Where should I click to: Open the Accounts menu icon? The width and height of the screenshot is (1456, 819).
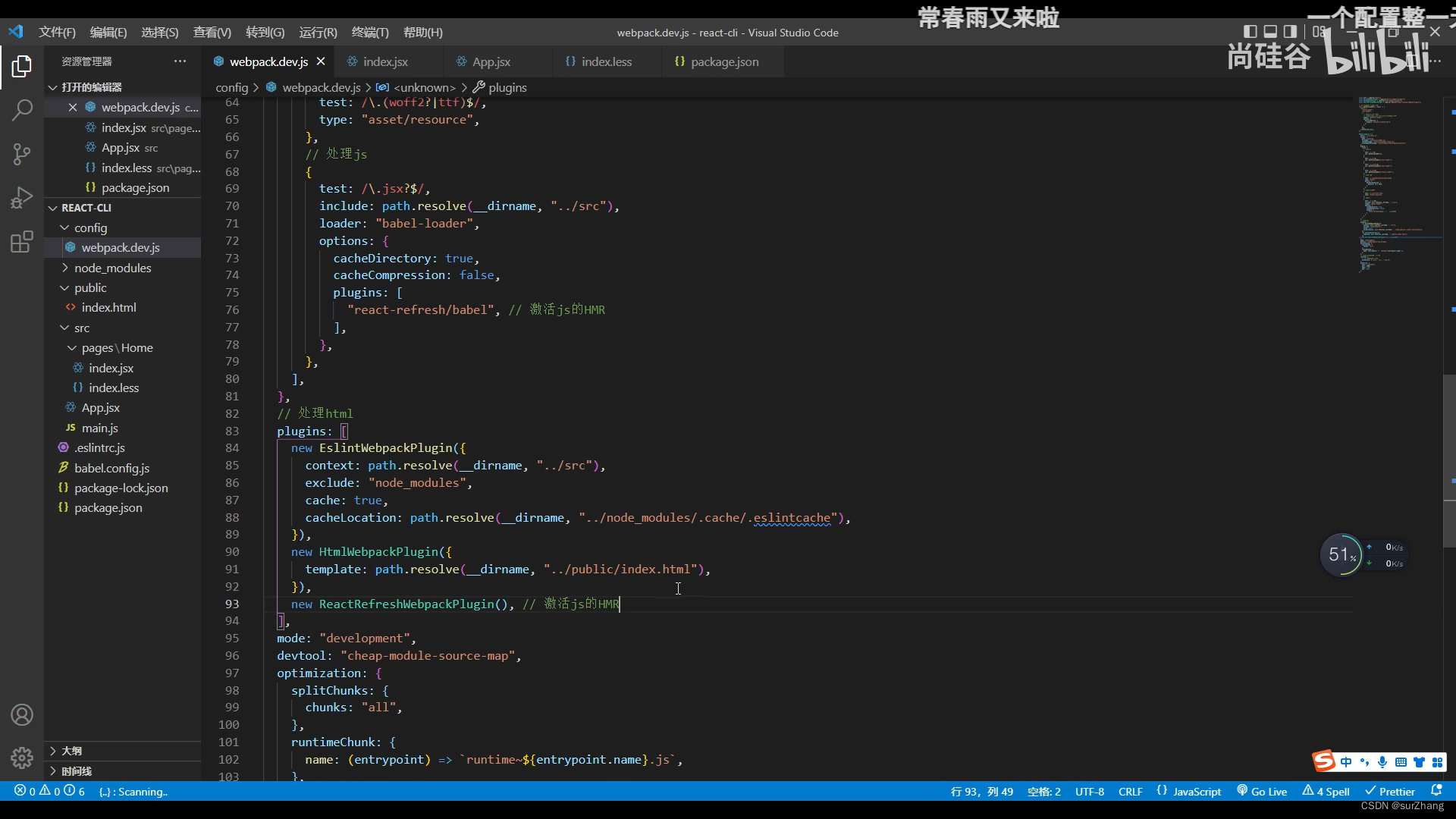click(x=22, y=714)
